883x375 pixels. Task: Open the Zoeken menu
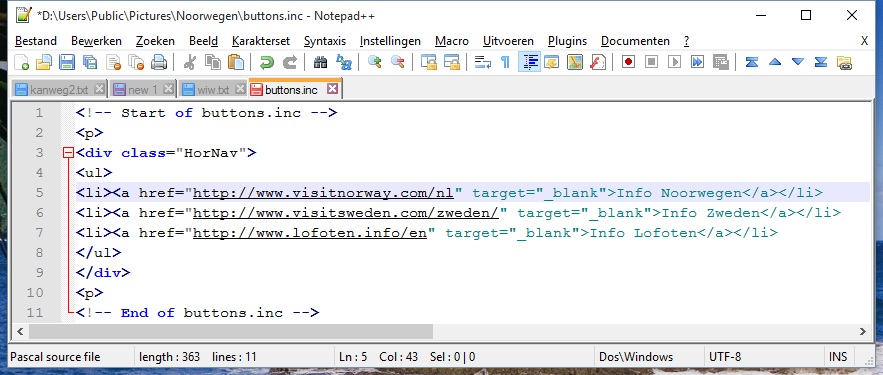[155, 41]
